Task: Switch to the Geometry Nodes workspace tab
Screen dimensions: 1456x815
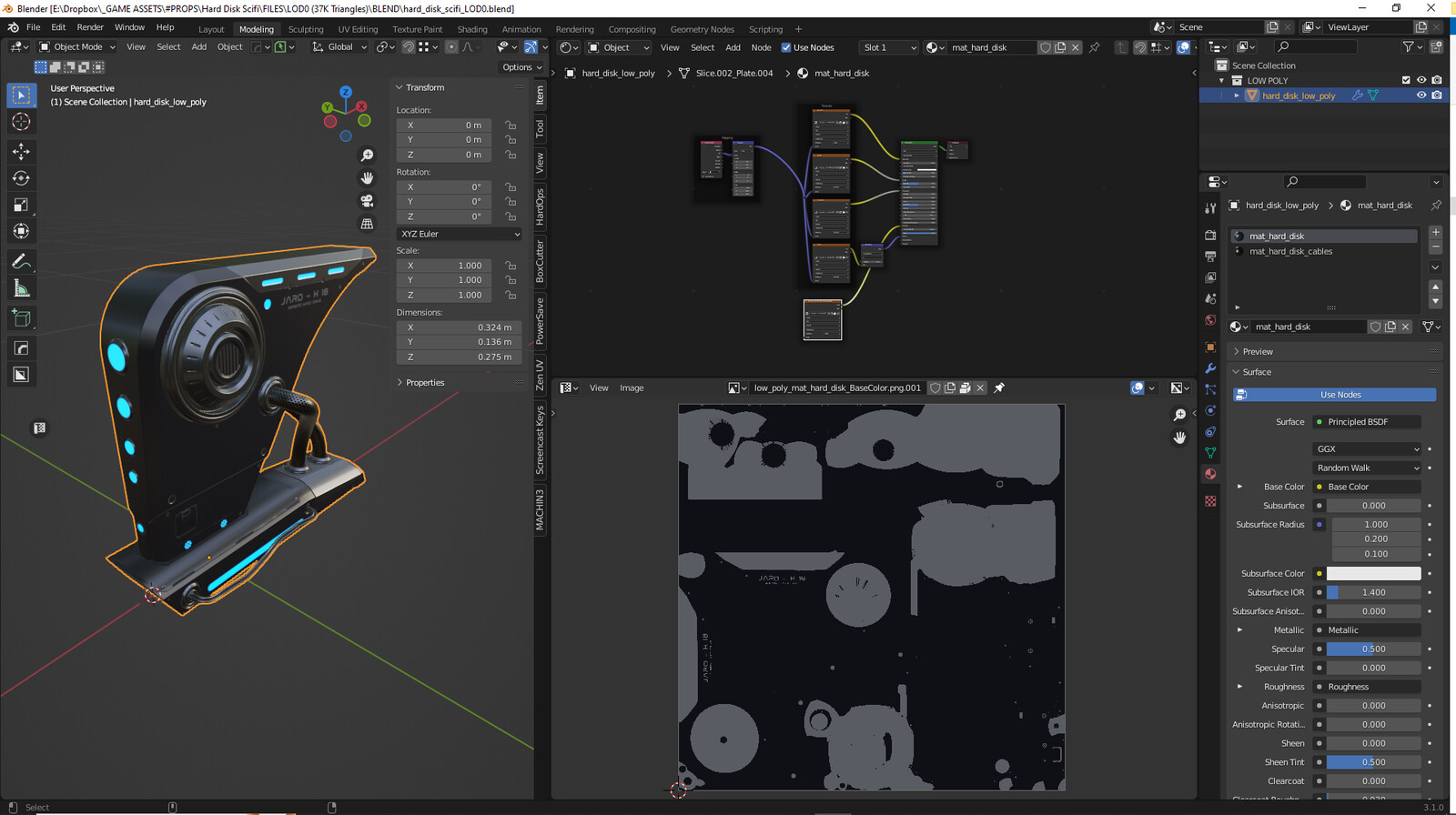Action: [x=702, y=29]
